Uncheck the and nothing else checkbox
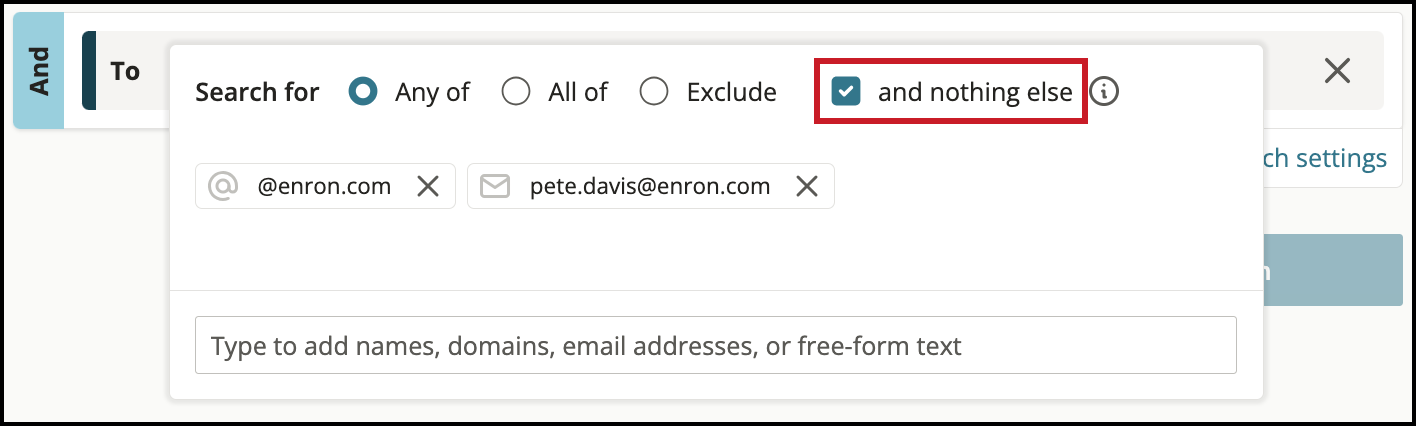The height and width of the screenshot is (426, 1416). click(846, 92)
